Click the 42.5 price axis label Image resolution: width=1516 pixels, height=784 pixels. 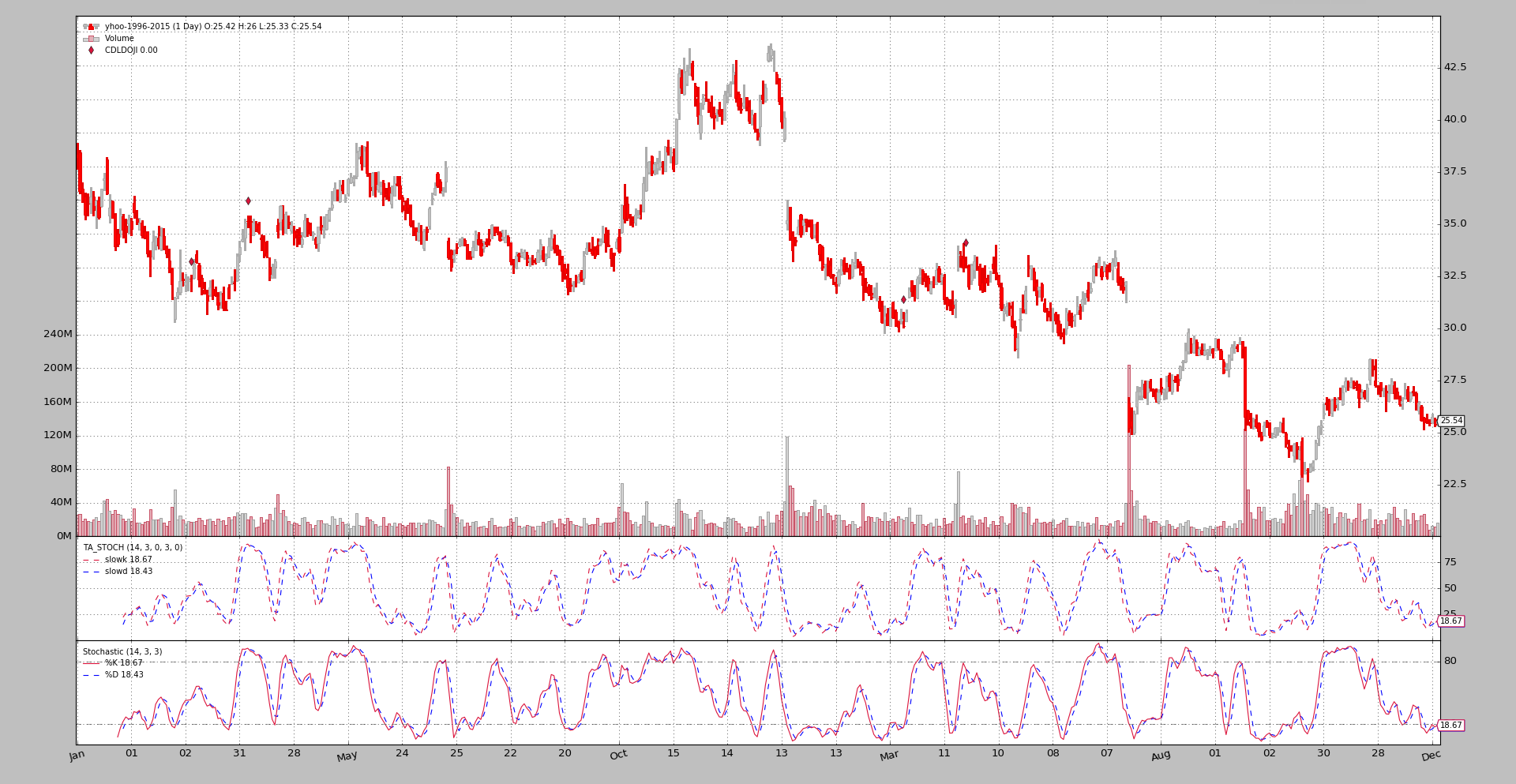tap(1454, 67)
